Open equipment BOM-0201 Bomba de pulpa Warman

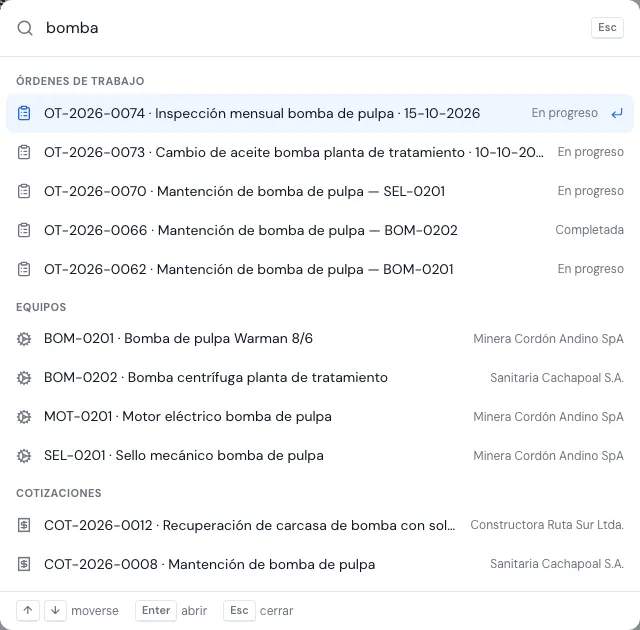click(320, 339)
